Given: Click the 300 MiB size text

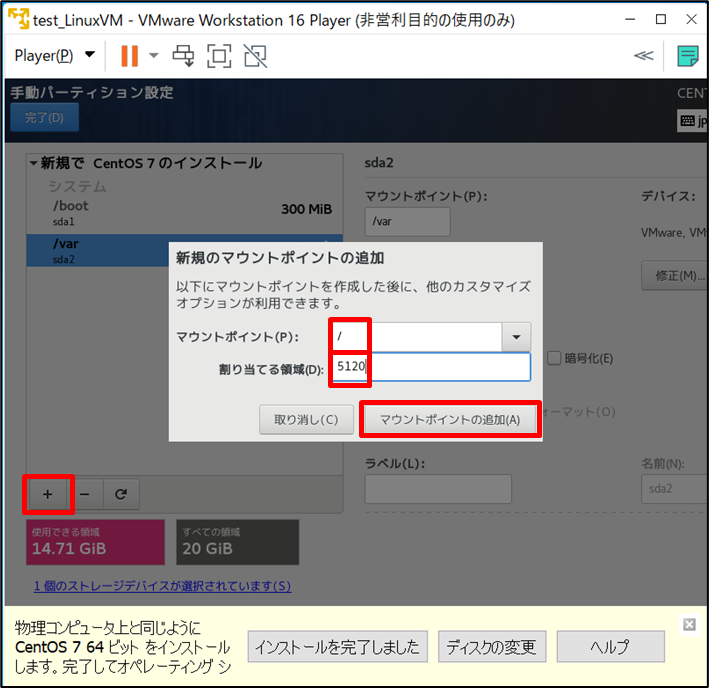Looking at the screenshot, I should (x=307, y=209).
